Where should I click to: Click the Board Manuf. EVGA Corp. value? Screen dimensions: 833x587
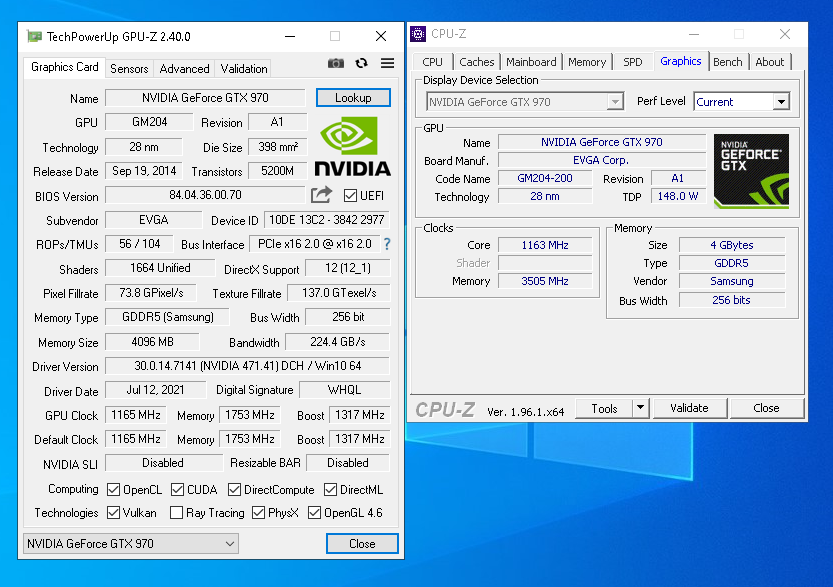(x=601, y=160)
